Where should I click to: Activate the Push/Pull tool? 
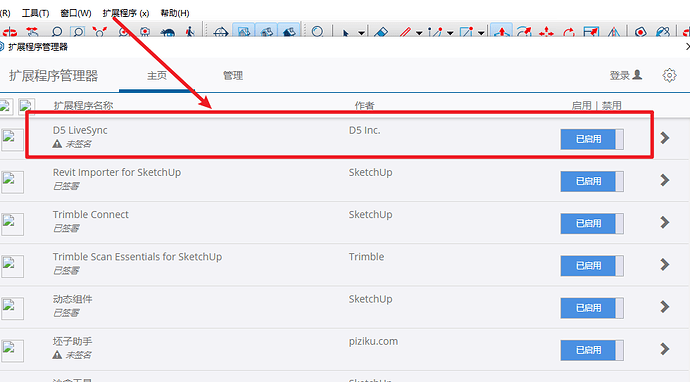coord(502,32)
